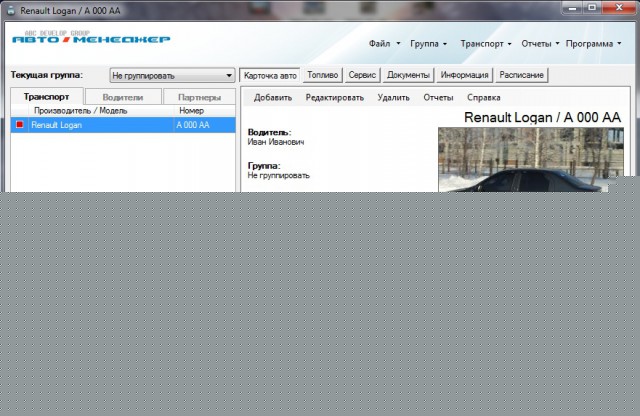Switch to the Топливо tab
Screen dimensions: 640x416
tap(322, 75)
